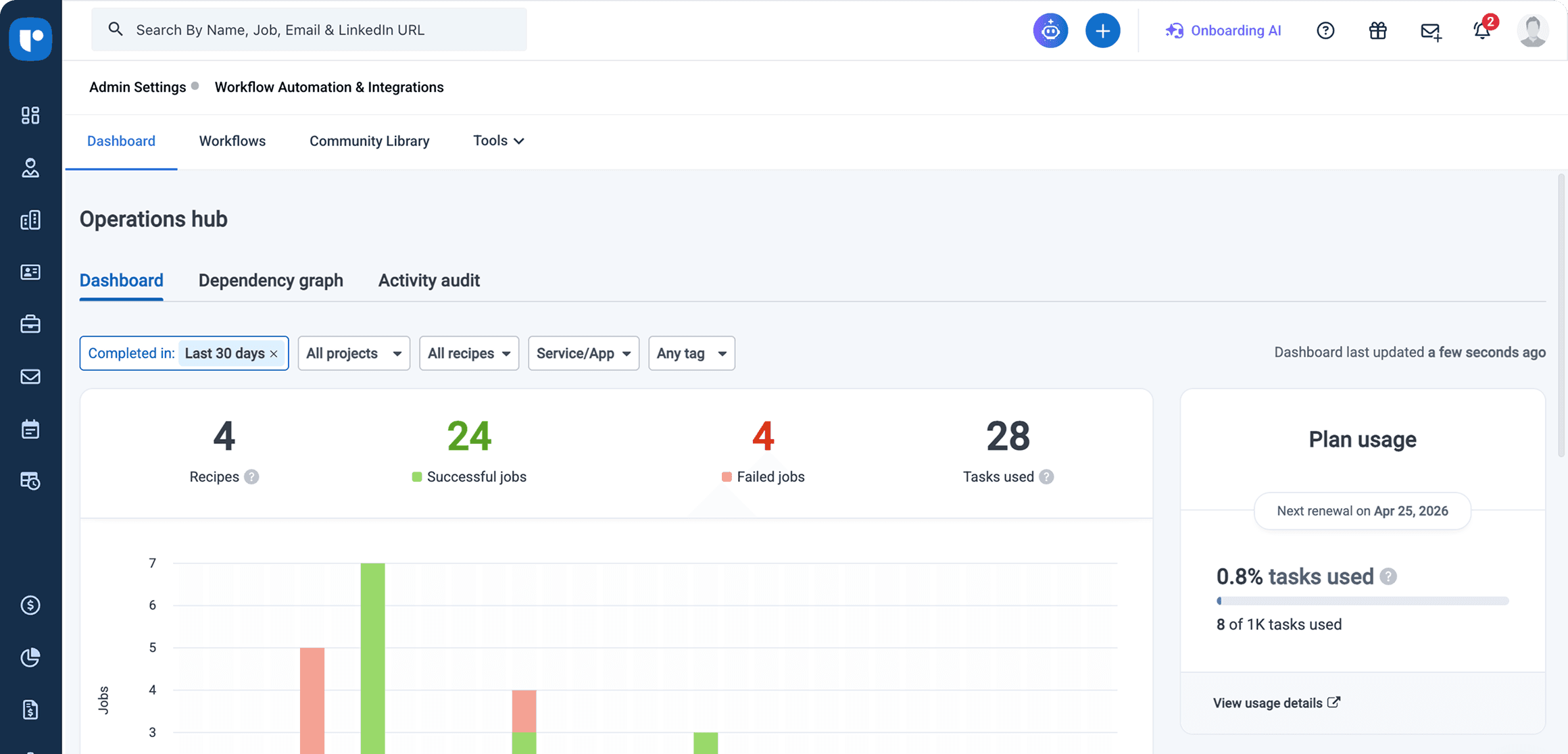Viewport: 1568px width, 754px height.
Task: Switch to the Community Library tab
Action: point(369,141)
